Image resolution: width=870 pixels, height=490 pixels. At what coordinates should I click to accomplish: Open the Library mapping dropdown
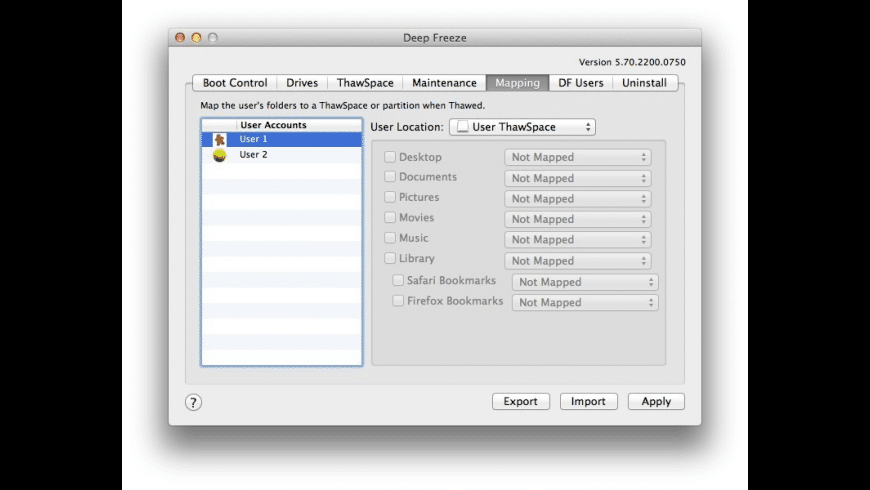[x=578, y=261]
